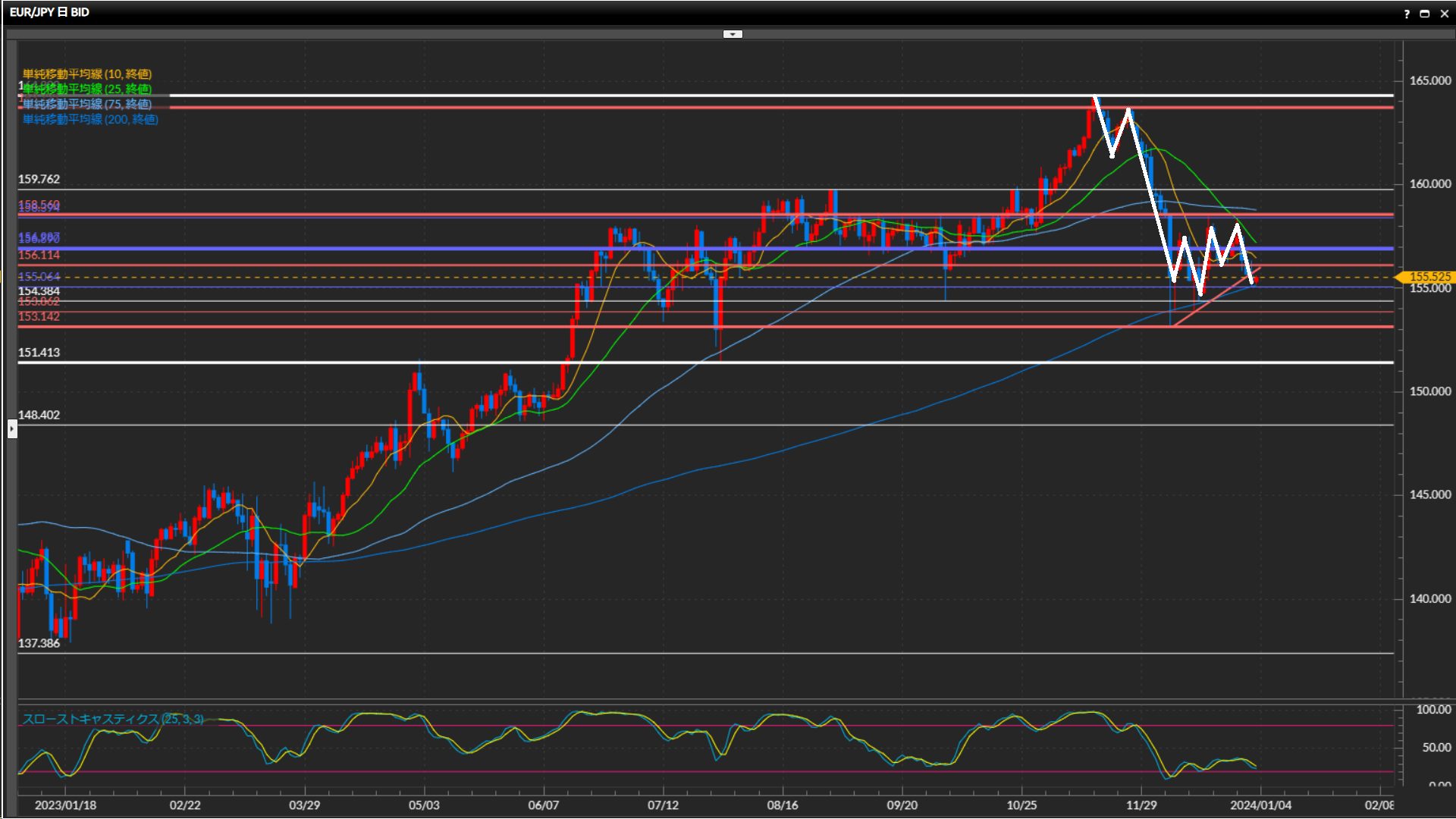The height and width of the screenshot is (819, 1456).
Task: Select the 200-period moving average label
Action: tap(90, 119)
